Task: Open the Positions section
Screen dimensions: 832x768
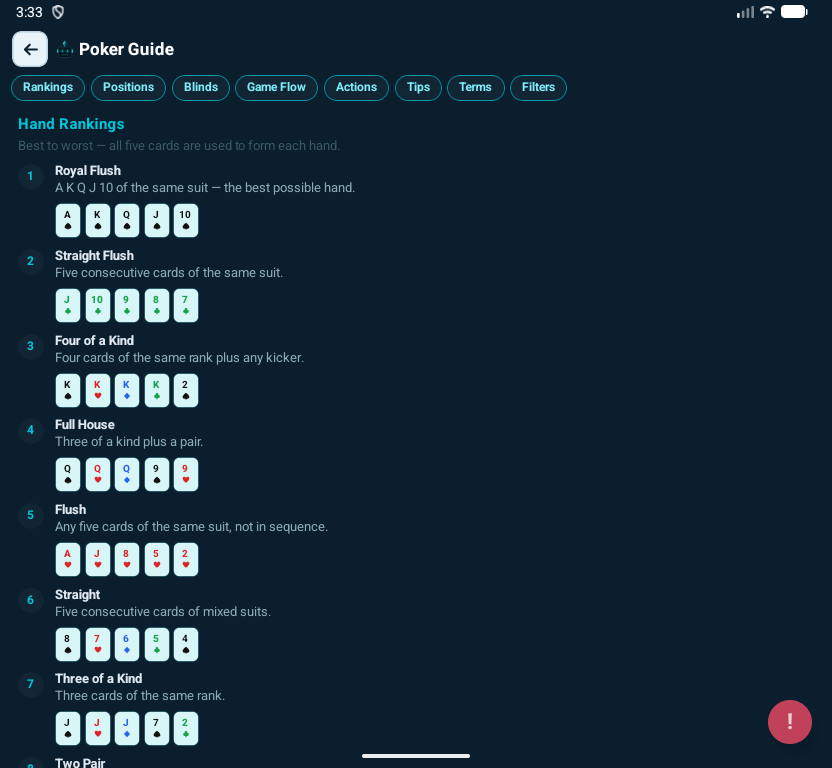Action: pos(128,88)
